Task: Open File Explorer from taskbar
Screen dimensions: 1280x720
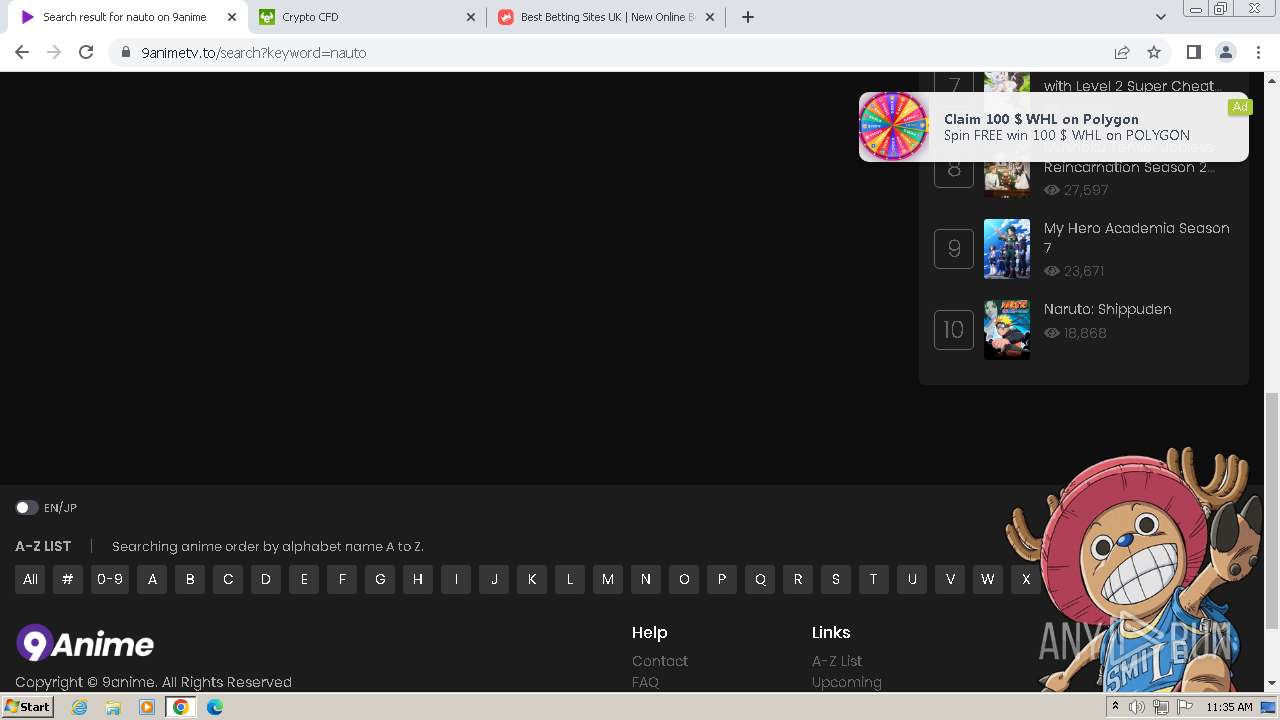Action: click(x=113, y=707)
